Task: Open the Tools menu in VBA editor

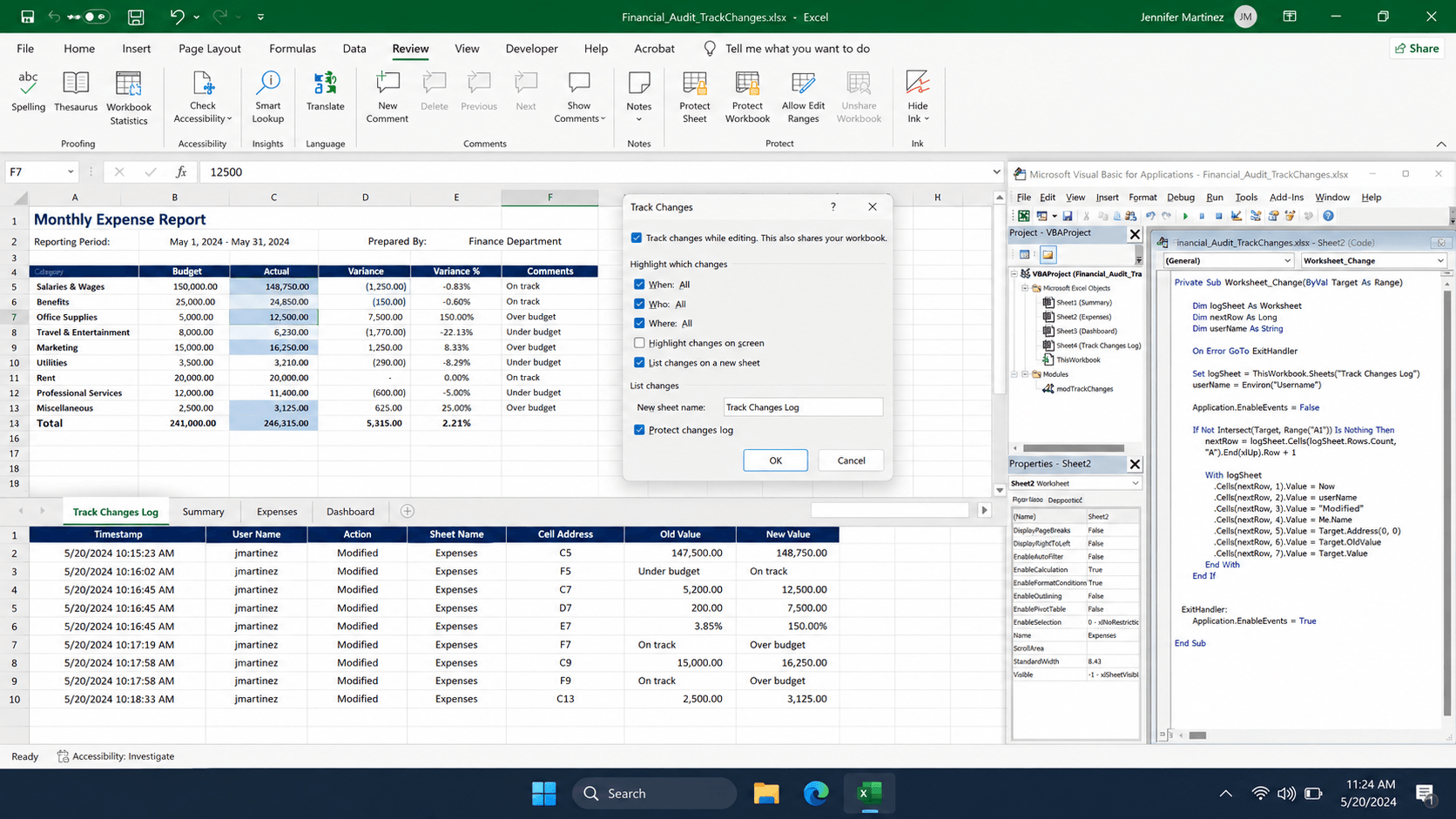Action: (x=1246, y=198)
